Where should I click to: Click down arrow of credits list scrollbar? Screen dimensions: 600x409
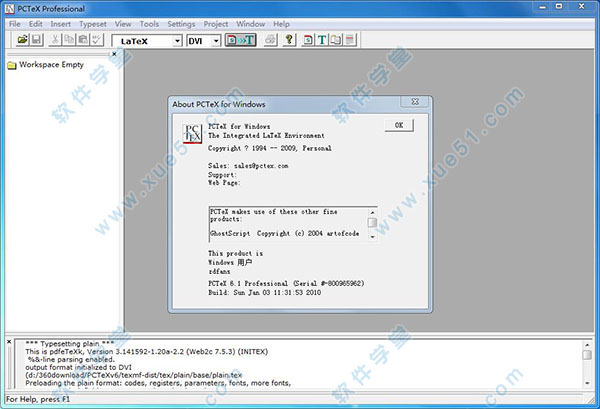pos(372,237)
